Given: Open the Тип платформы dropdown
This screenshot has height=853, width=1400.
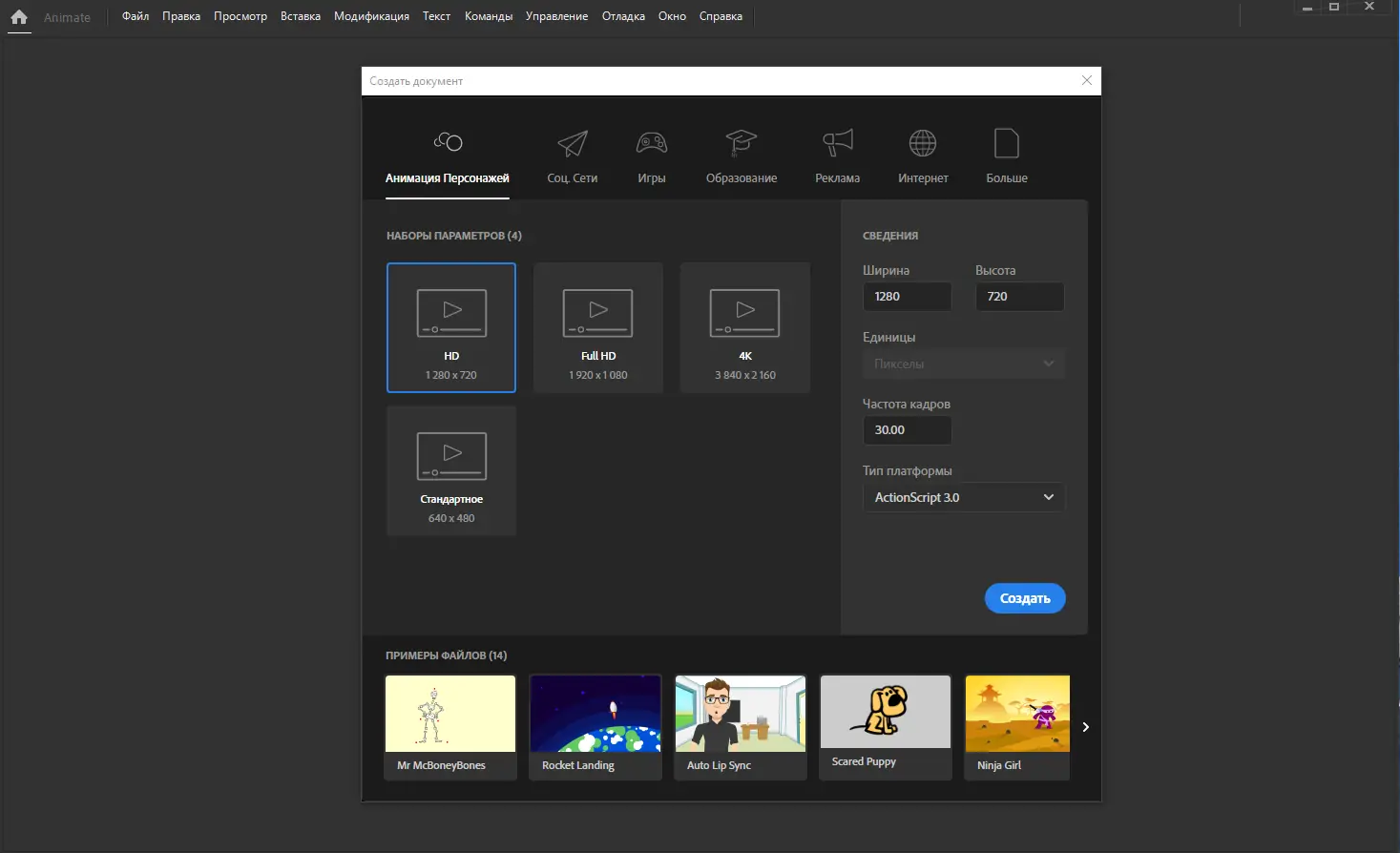Looking at the screenshot, I should [963, 496].
